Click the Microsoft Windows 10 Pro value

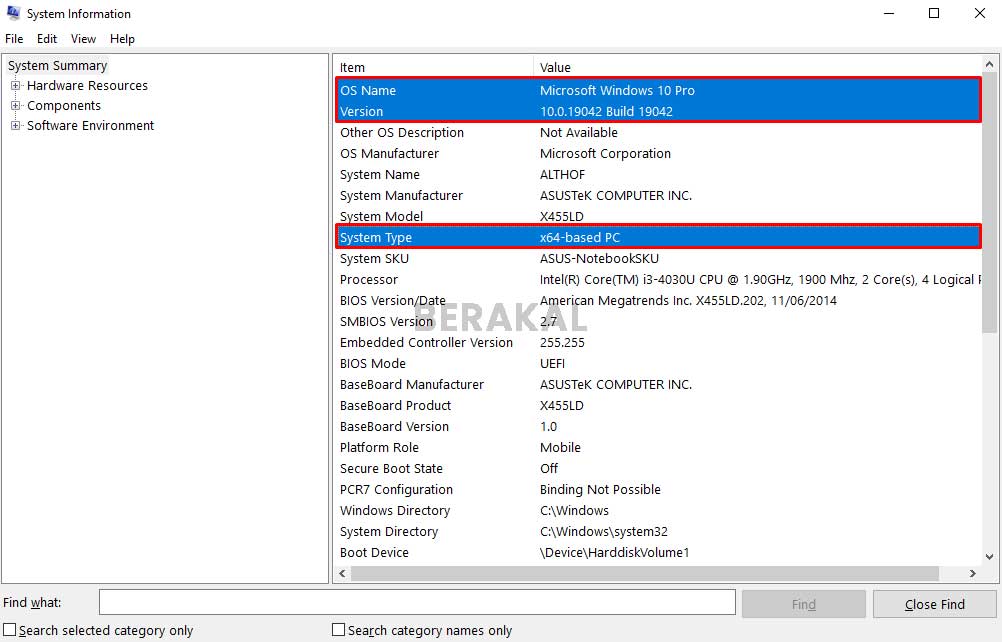pos(617,90)
